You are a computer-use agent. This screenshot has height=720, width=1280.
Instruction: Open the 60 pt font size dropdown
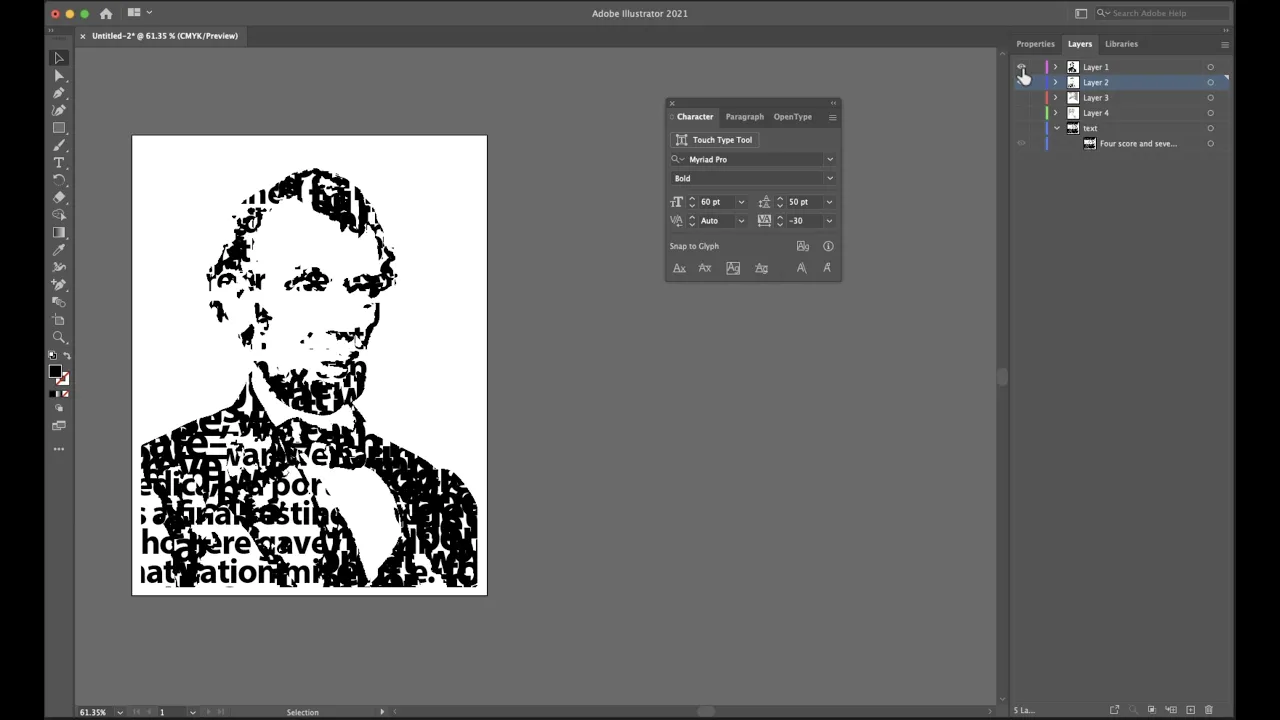[741, 202]
